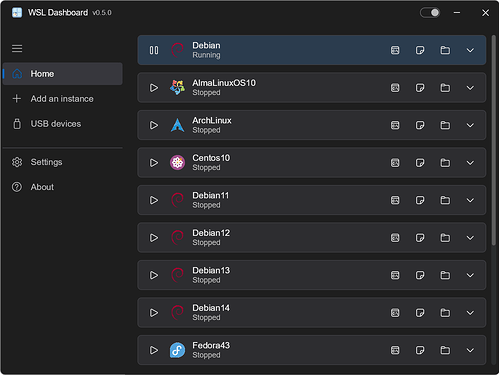
Task: Open folder icon in ArchLinux row
Action: pos(445,125)
